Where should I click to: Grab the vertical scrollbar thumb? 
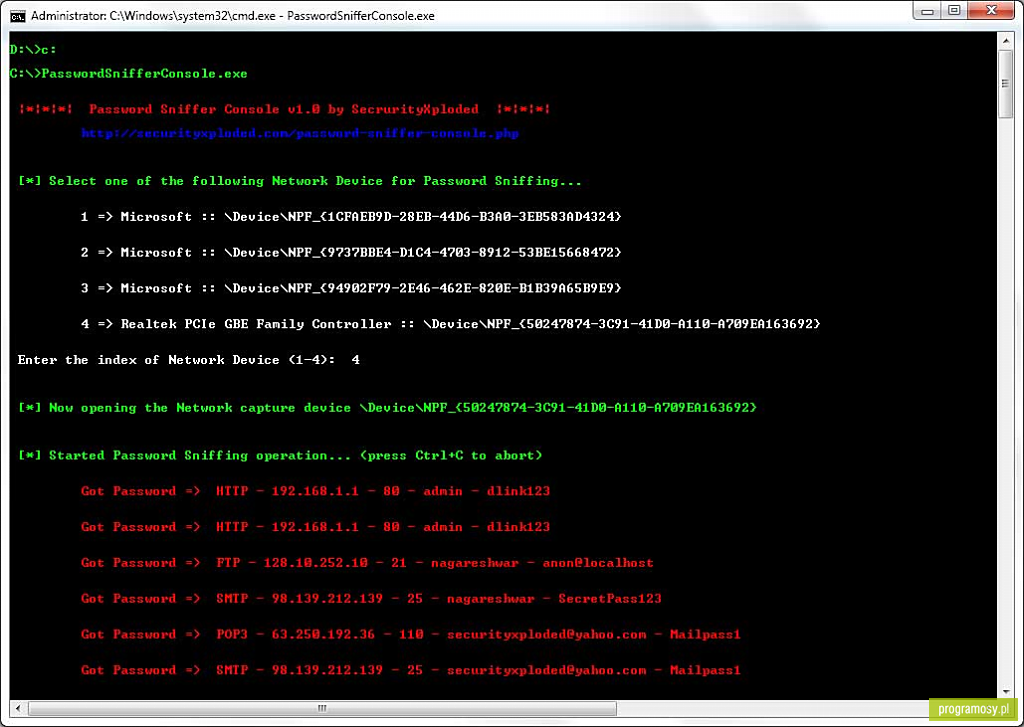(x=1006, y=84)
